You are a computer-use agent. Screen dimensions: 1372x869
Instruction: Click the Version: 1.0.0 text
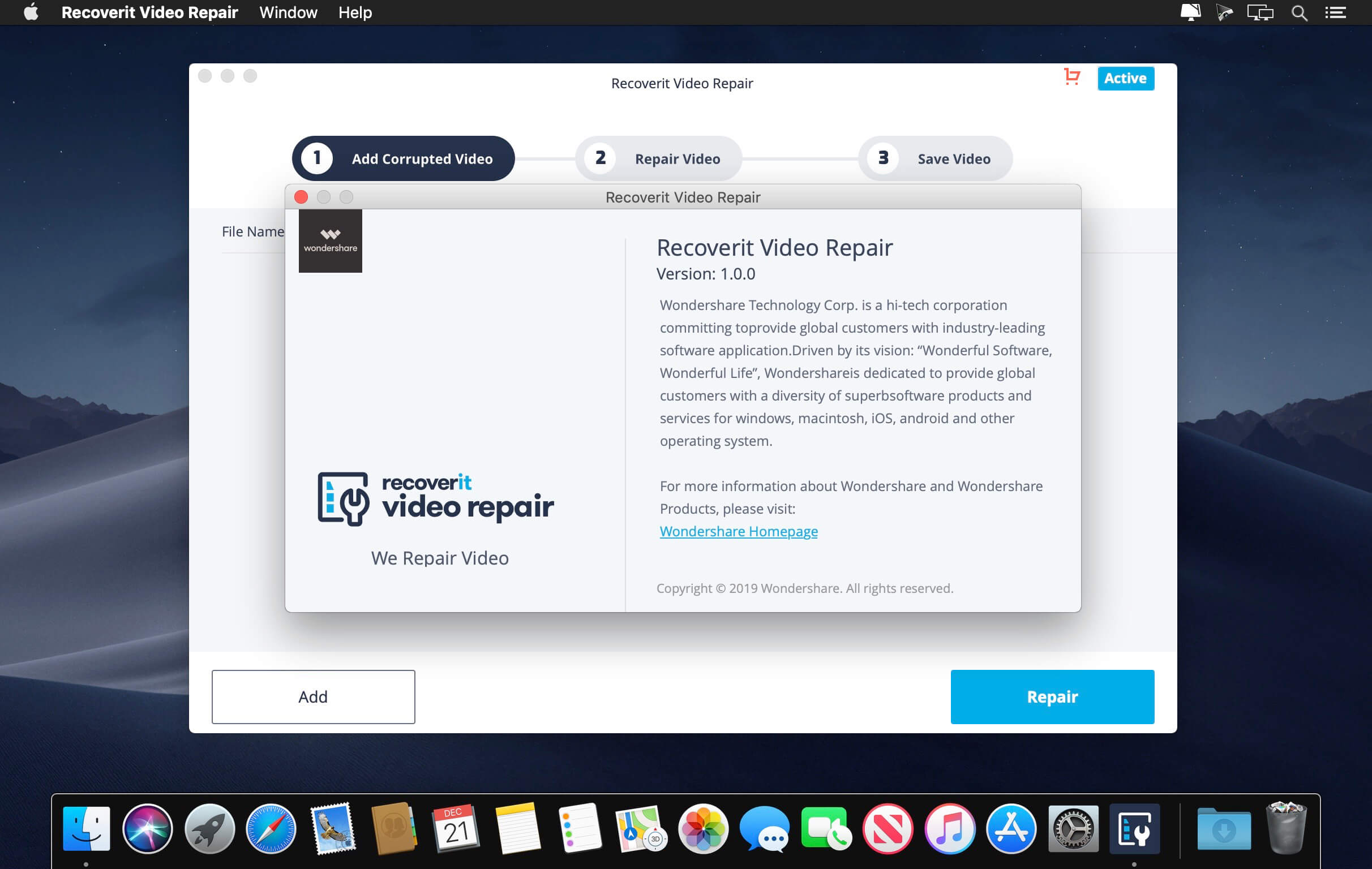point(705,273)
